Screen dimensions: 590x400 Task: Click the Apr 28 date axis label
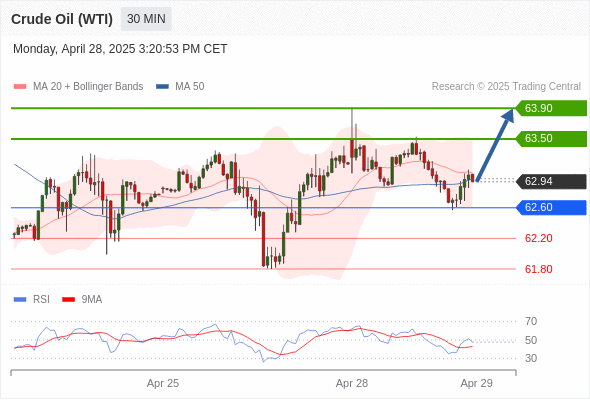(352, 383)
